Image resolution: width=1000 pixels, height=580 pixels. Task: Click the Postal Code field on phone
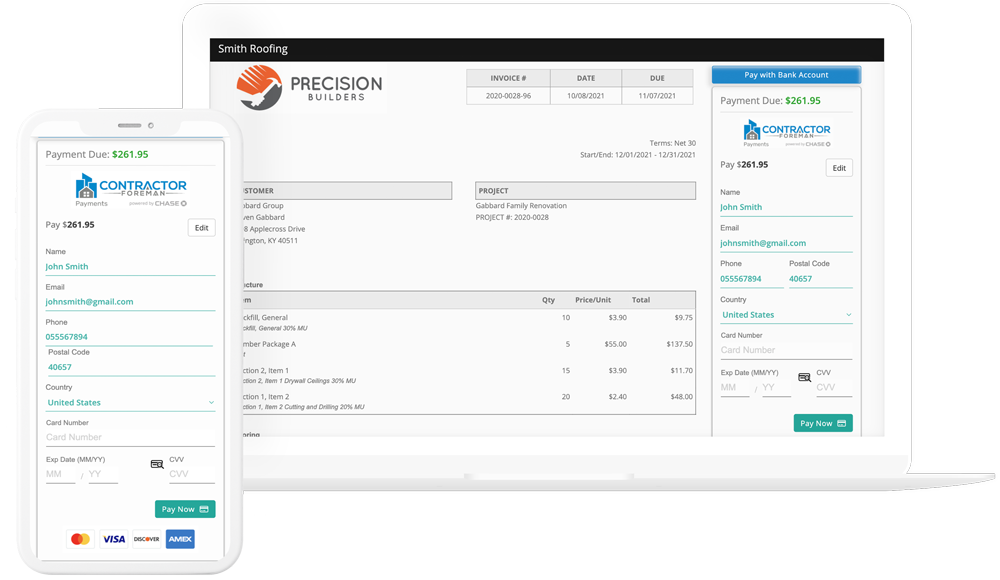coord(130,367)
